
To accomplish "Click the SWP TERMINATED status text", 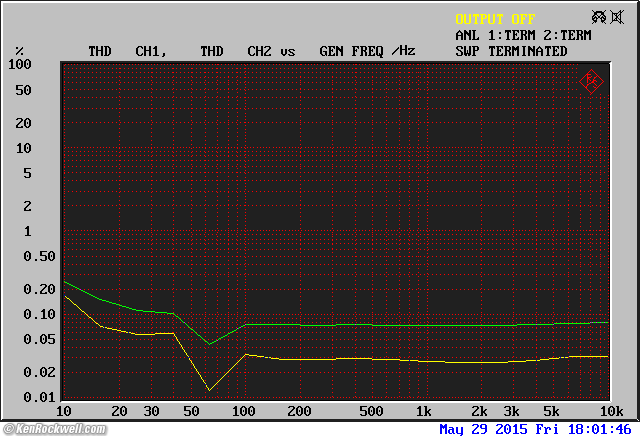I will (x=511, y=51).
